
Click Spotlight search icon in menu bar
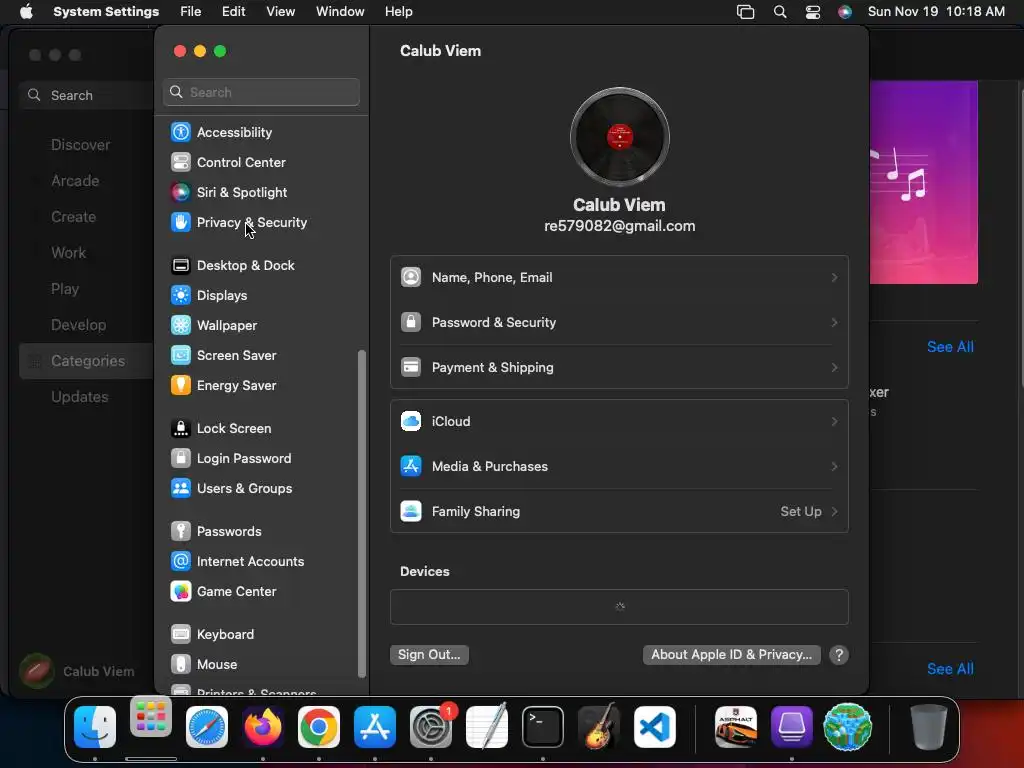coord(780,12)
